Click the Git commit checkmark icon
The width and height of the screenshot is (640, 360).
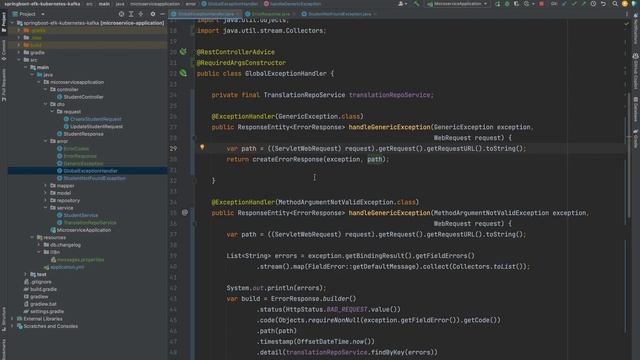click(x=574, y=4)
